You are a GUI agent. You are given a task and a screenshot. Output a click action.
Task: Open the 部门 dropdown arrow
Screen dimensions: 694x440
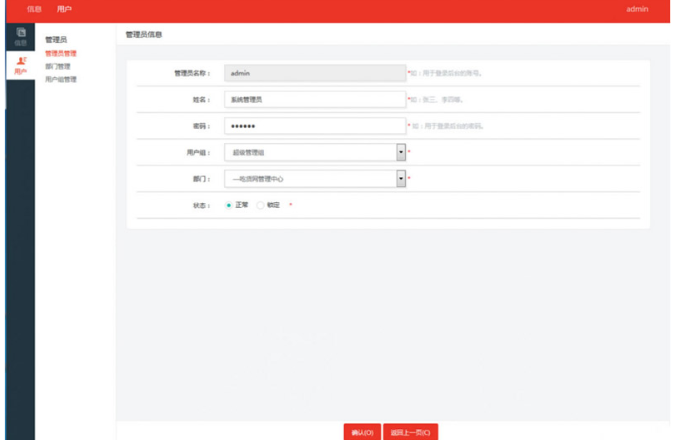pyautogui.click(x=401, y=178)
